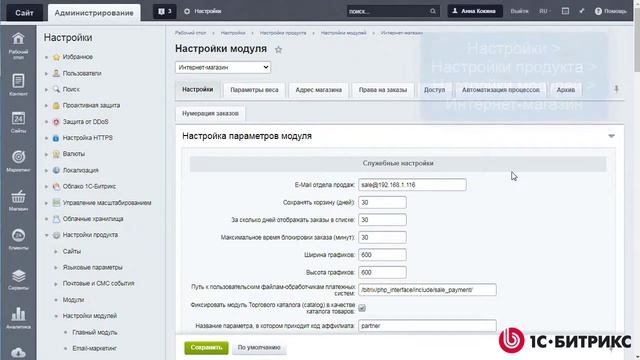This screenshot has height=360, width=640.
Task: Open the Настройки модулей breadcrumb link
Action: (x=343, y=33)
